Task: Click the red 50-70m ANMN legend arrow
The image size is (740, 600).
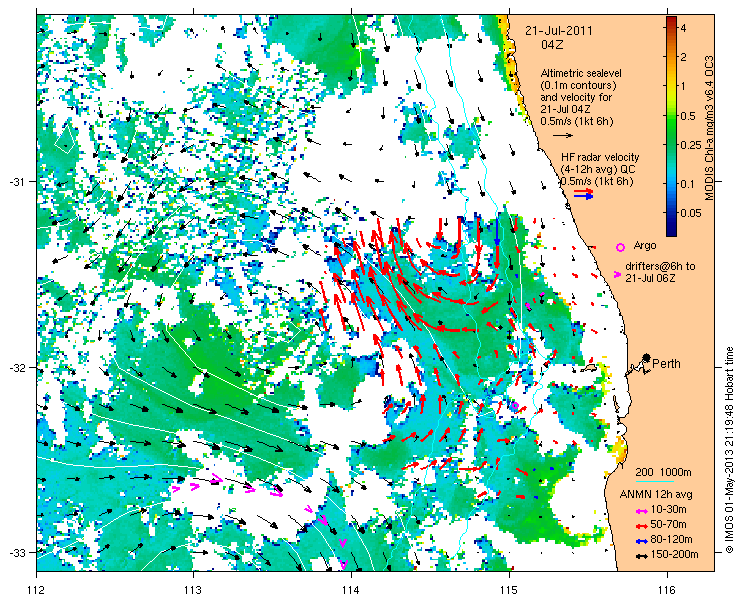Action: point(641,525)
